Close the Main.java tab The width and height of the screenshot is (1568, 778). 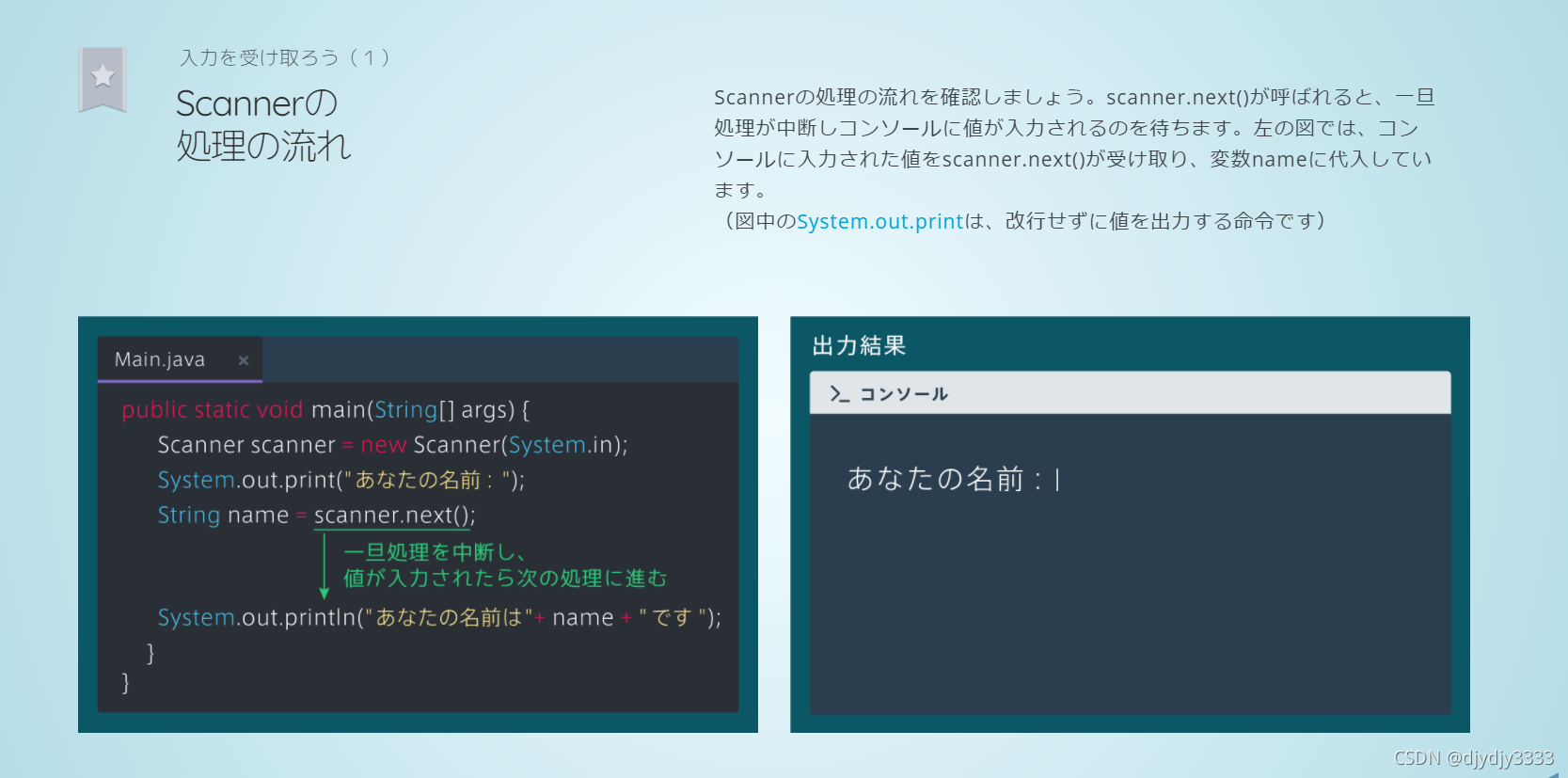click(244, 360)
